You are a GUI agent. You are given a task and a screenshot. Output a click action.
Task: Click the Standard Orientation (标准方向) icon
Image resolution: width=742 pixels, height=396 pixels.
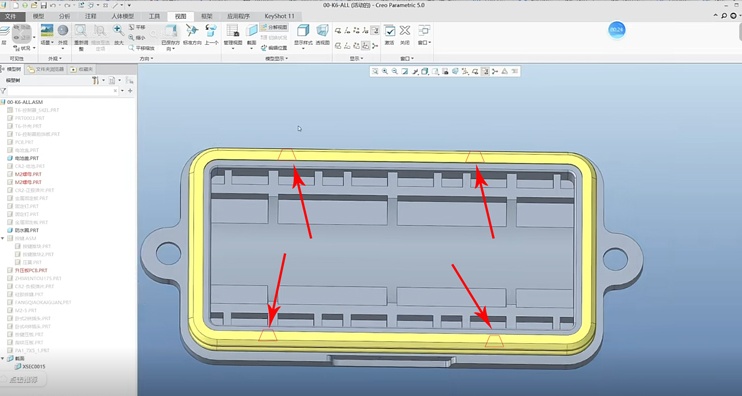click(192, 31)
